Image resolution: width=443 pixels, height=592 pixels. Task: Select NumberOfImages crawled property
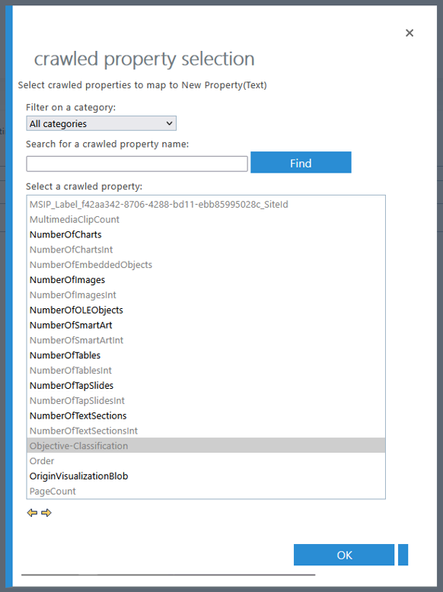[x=206, y=280]
